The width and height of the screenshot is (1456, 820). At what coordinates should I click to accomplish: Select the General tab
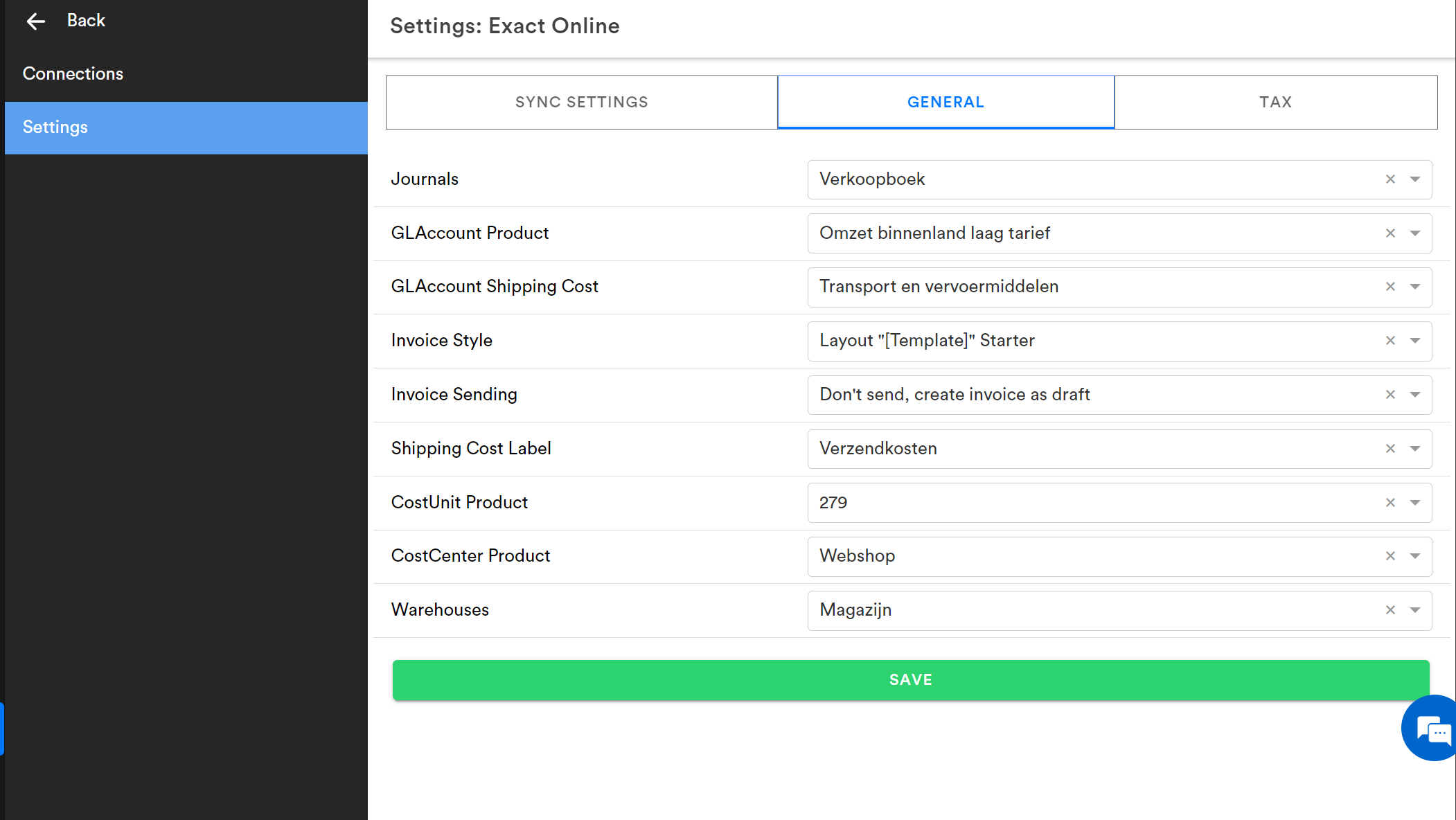tap(946, 102)
